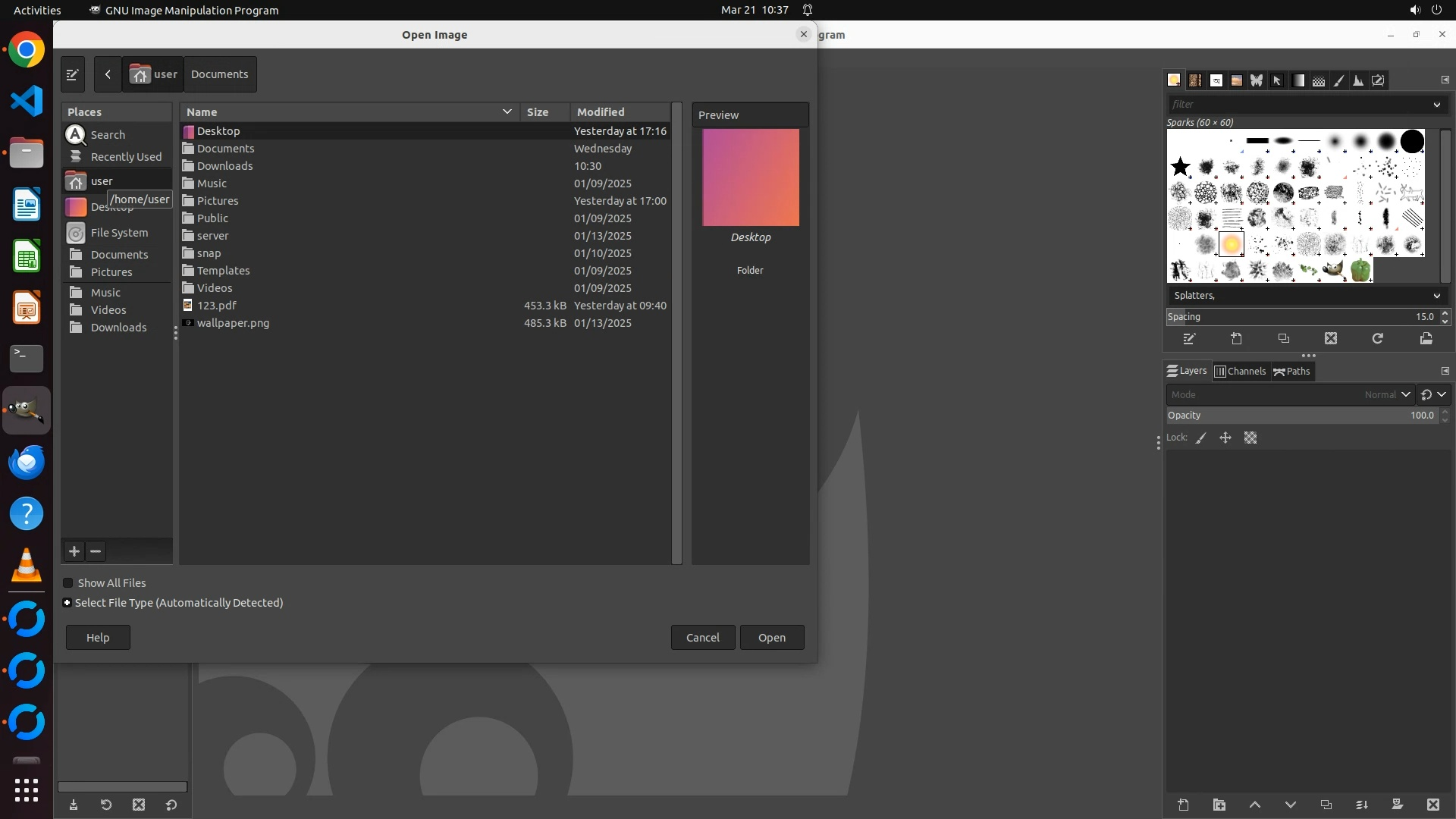1456x819 pixels.
Task: Click the Open button
Action: click(772, 638)
